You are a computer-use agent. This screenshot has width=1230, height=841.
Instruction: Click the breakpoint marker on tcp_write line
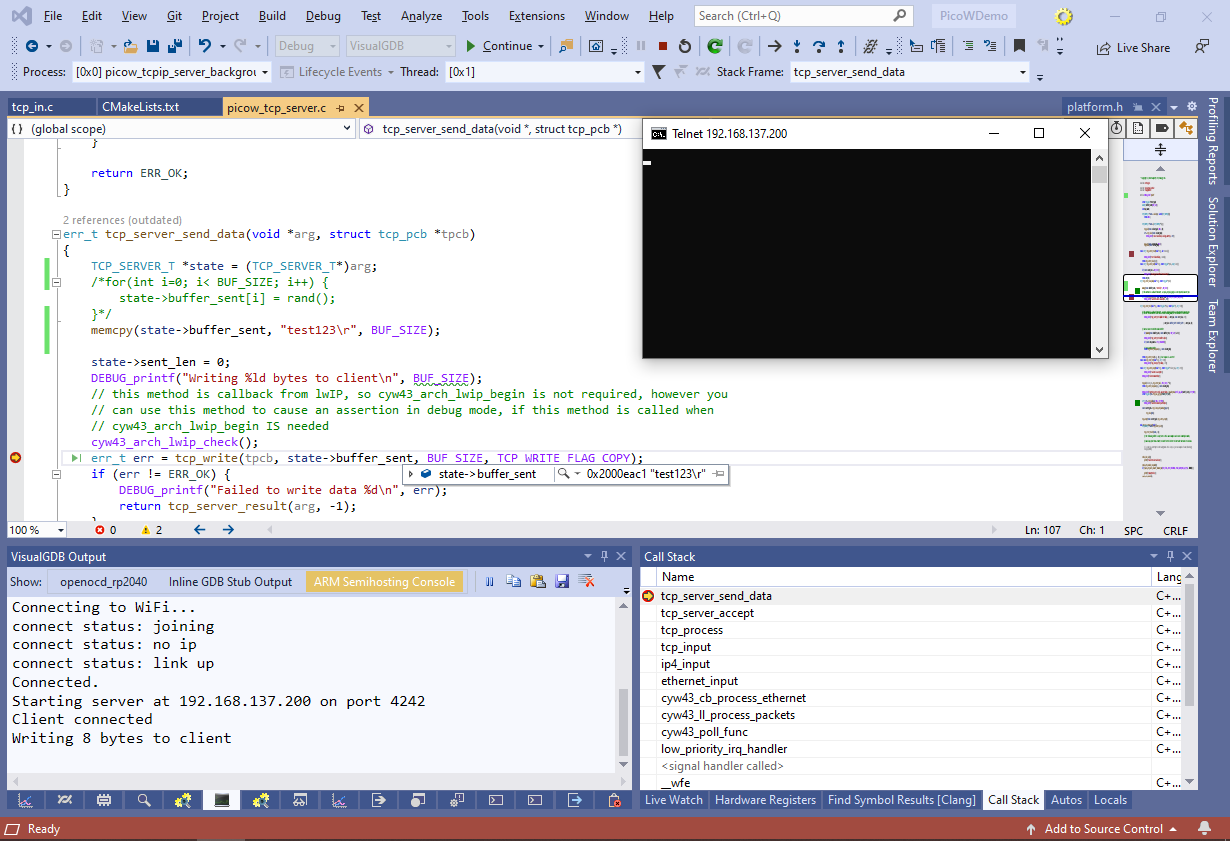point(15,458)
